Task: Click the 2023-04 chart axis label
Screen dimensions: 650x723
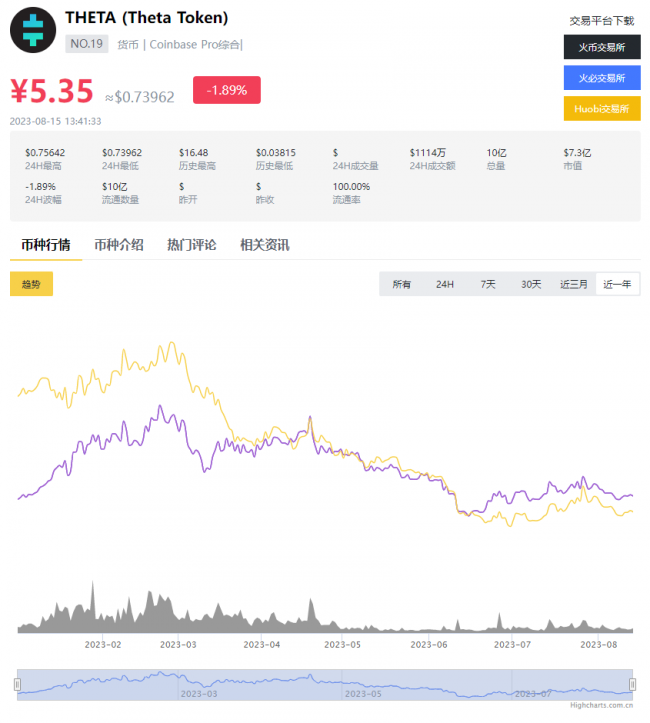Action: point(261,645)
